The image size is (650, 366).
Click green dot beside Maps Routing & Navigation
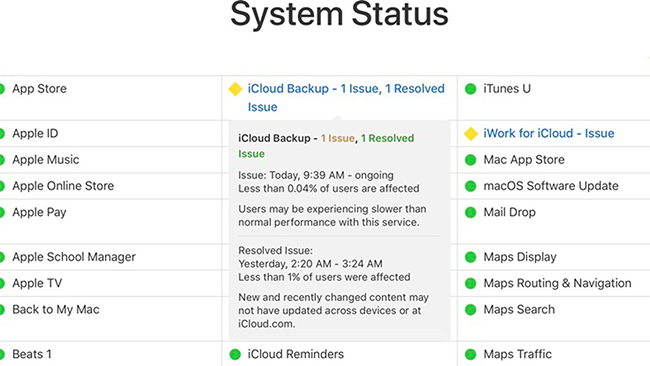[x=471, y=283]
